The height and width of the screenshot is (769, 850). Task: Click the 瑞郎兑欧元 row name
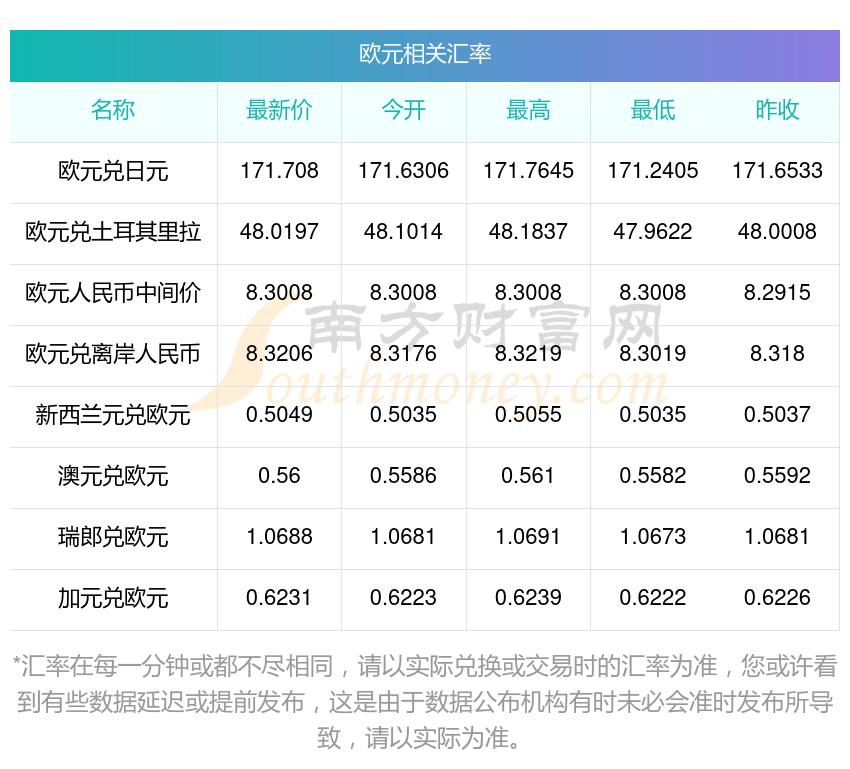[113, 537]
